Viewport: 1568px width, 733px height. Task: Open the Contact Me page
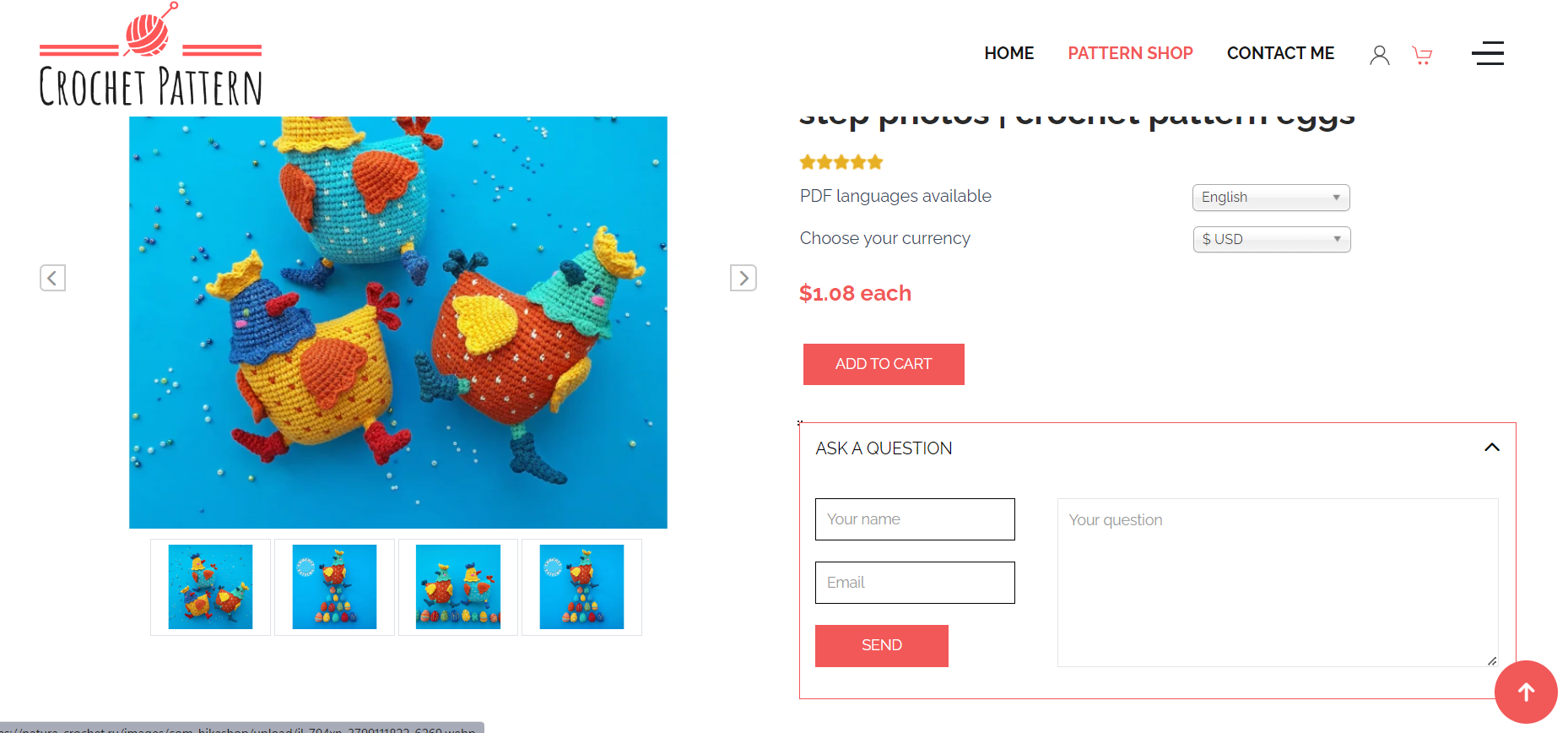(x=1280, y=53)
